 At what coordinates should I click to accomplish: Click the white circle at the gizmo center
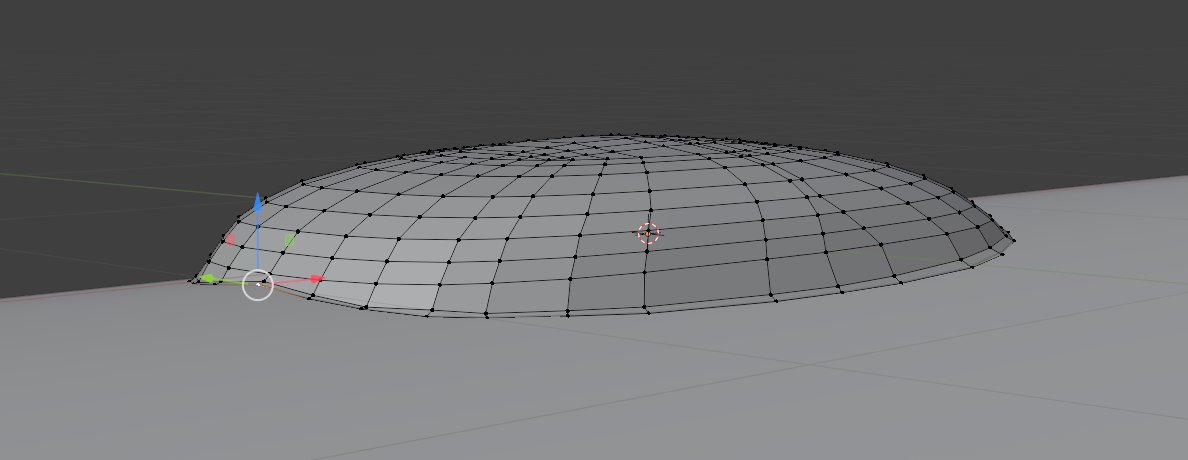258,285
